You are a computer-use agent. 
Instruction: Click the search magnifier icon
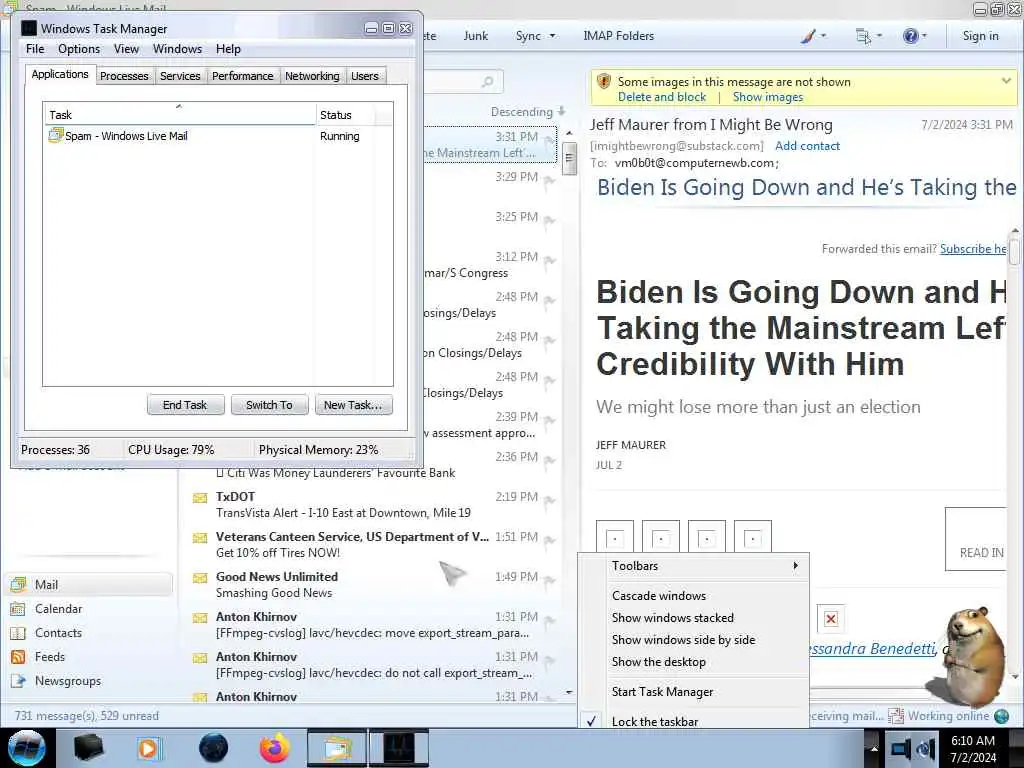pos(487,82)
